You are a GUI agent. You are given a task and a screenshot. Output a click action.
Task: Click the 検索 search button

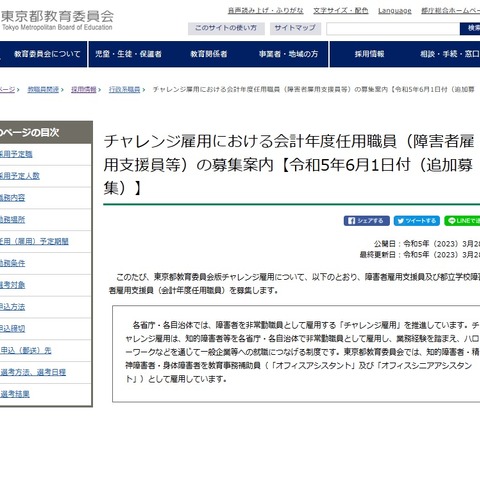pos(470,29)
